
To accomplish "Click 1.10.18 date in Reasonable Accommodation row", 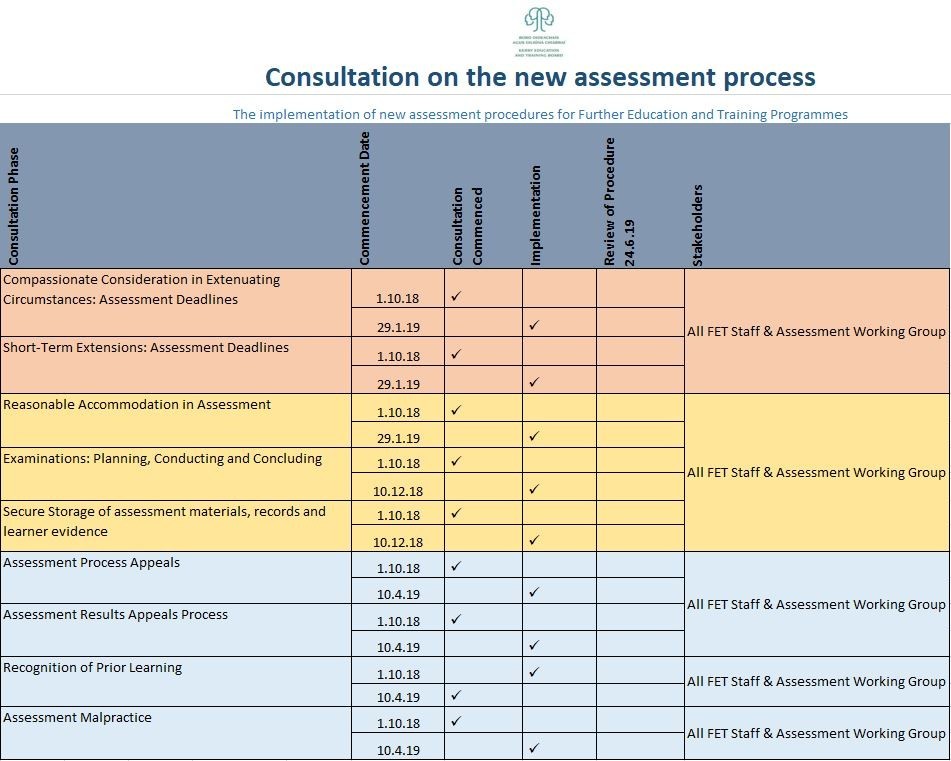I will [x=398, y=412].
